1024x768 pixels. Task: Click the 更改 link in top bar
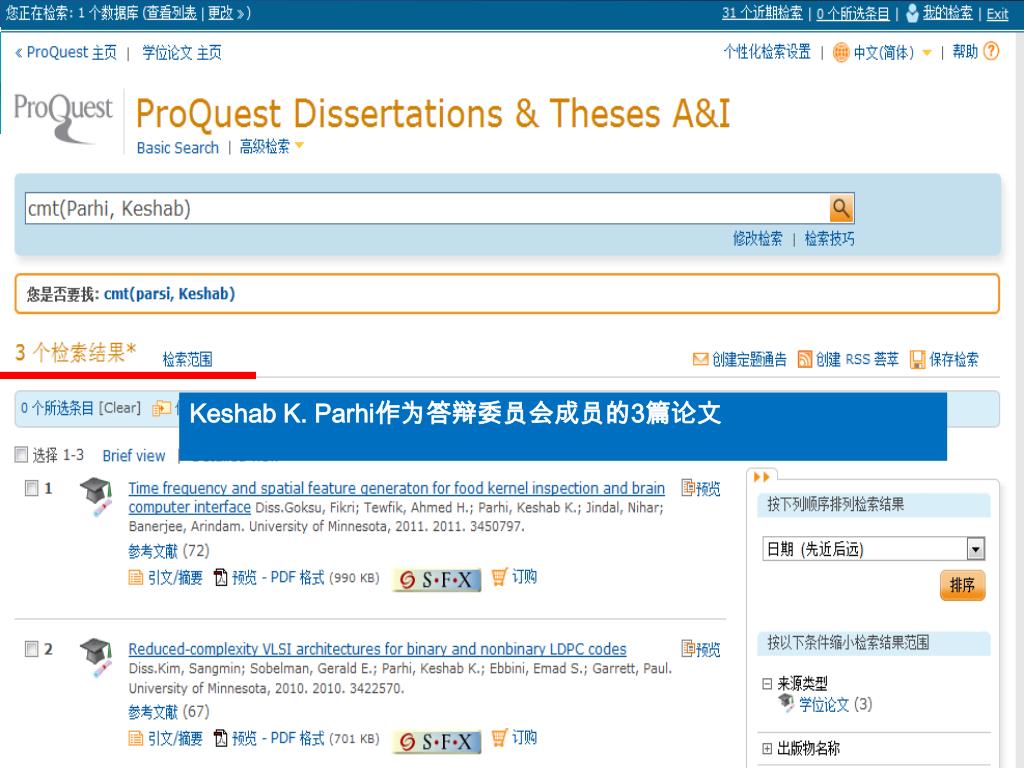[x=221, y=13]
